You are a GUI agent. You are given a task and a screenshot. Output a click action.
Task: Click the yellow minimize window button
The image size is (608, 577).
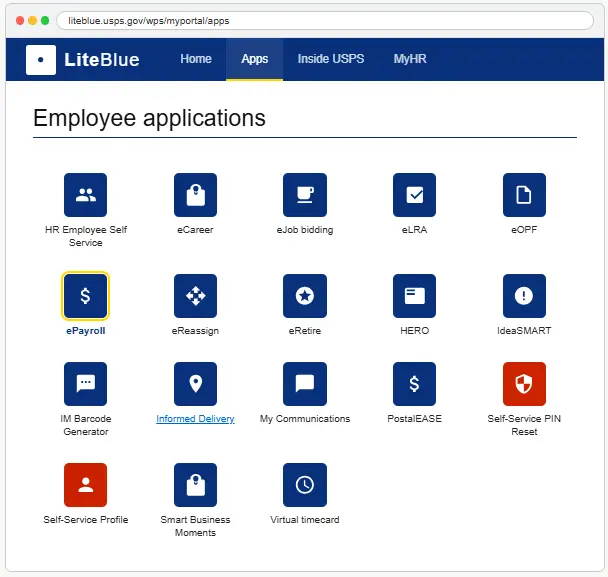click(33, 21)
